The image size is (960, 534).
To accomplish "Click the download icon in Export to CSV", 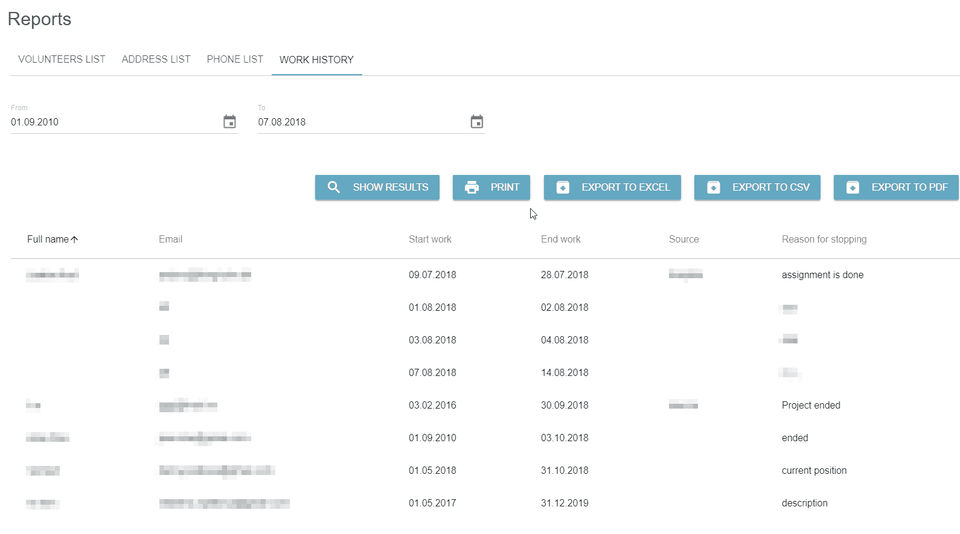I will [x=713, y=187].
